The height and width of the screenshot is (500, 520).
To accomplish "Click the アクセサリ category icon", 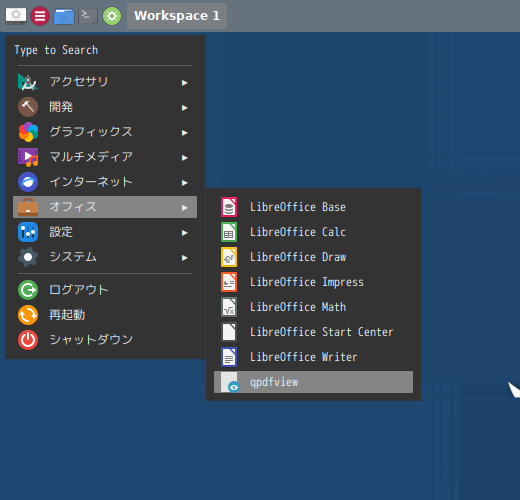I will tap(28, 82).
